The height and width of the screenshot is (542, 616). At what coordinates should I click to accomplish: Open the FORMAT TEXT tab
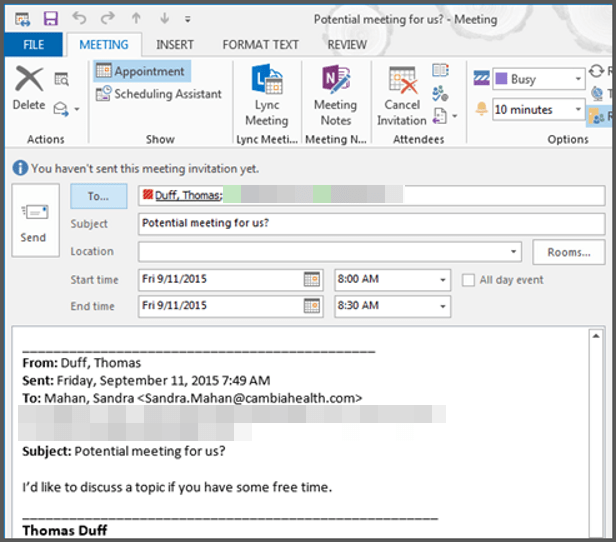tap(260, 44)
